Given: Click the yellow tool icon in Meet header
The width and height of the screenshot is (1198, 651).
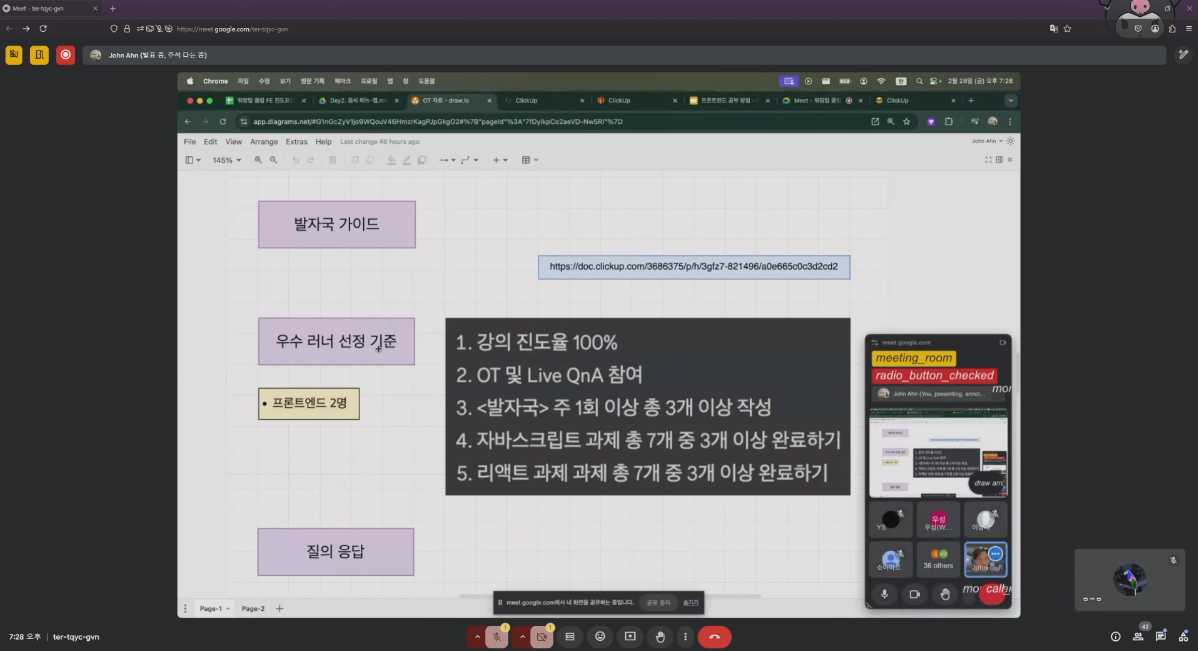Looking at the screenshot, I should point(14,55).
